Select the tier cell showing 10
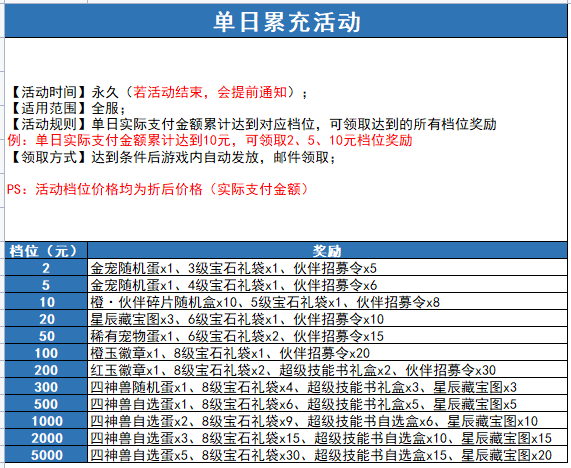This screenshot has width=571, height=468. (x=46, y=302)
